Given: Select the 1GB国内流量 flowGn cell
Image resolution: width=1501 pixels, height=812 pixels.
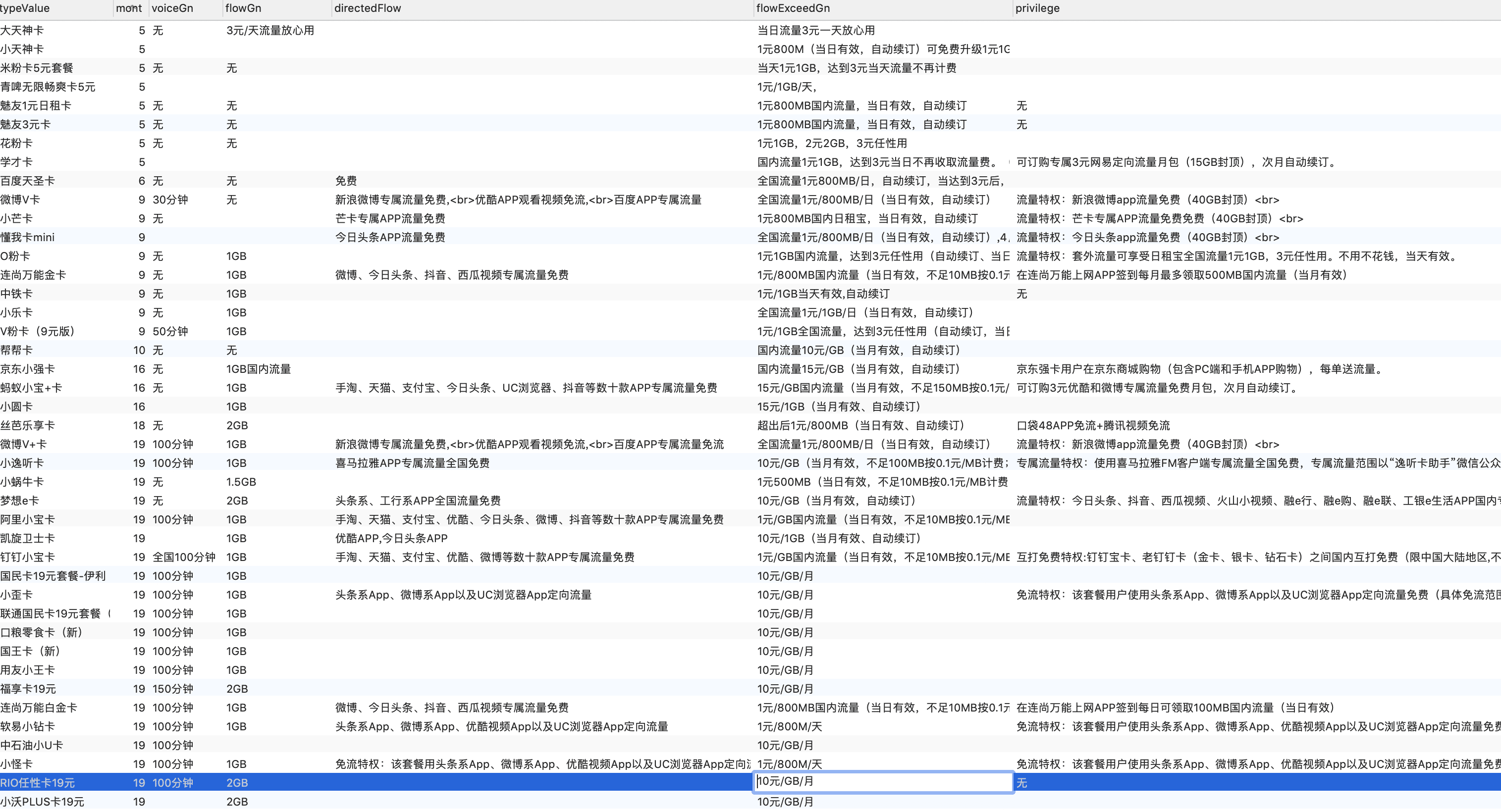Looking at the screenshot, I should coord(259,369).
